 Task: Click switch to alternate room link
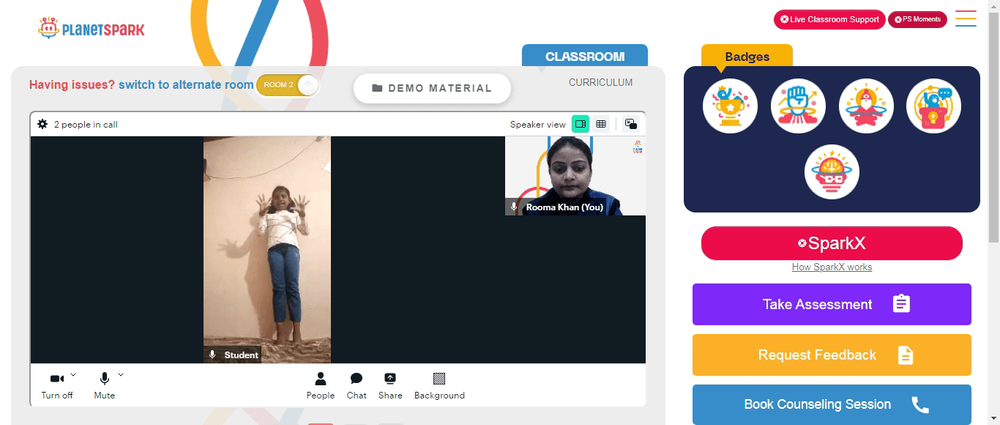(x=186, y=85)
